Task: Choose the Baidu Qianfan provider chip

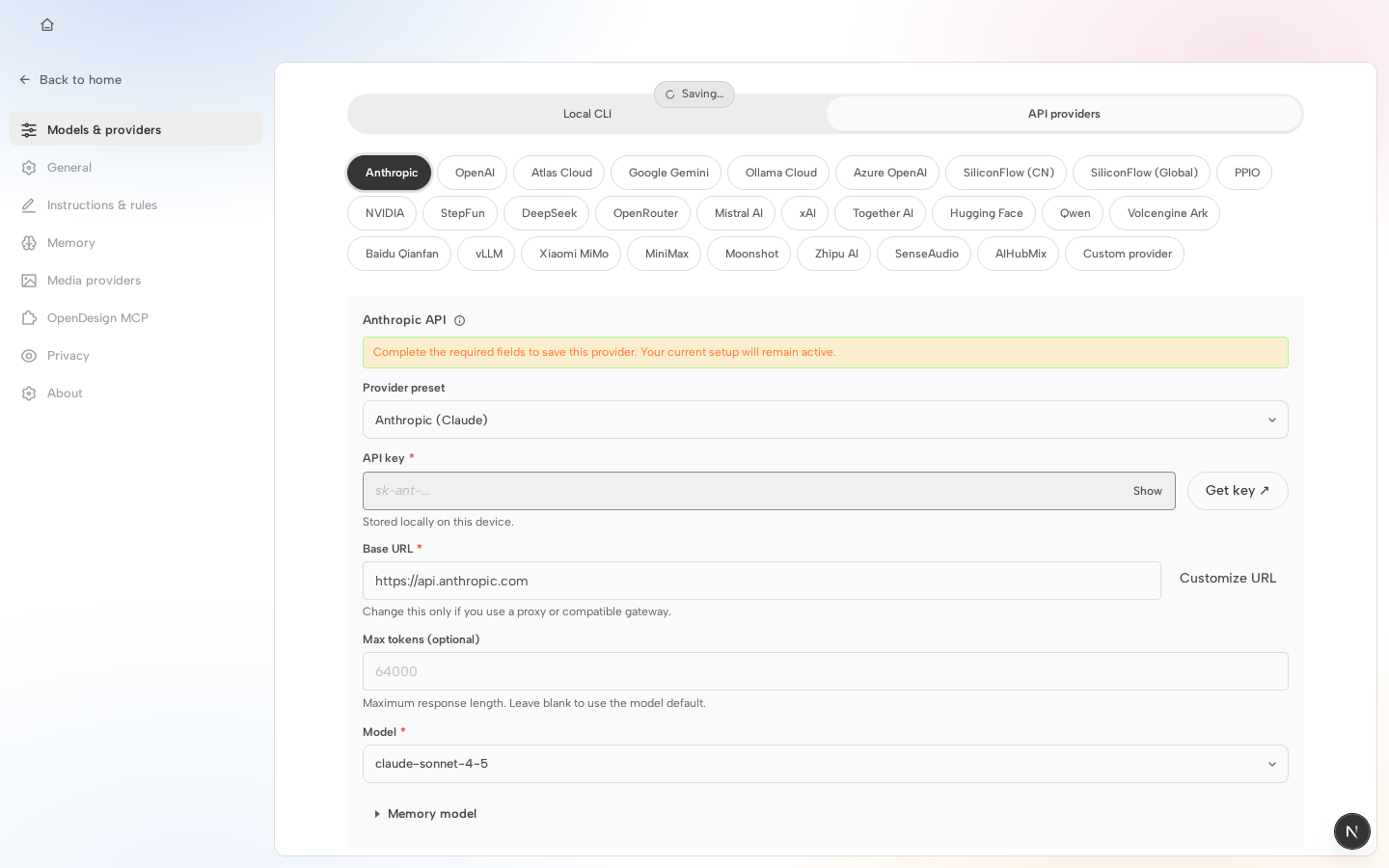Action: click(x=399, y=254)
